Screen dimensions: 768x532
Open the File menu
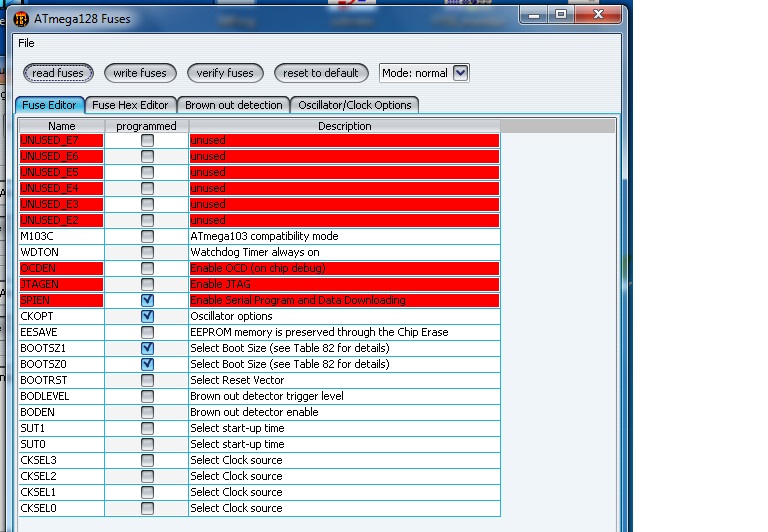point(26,43)
